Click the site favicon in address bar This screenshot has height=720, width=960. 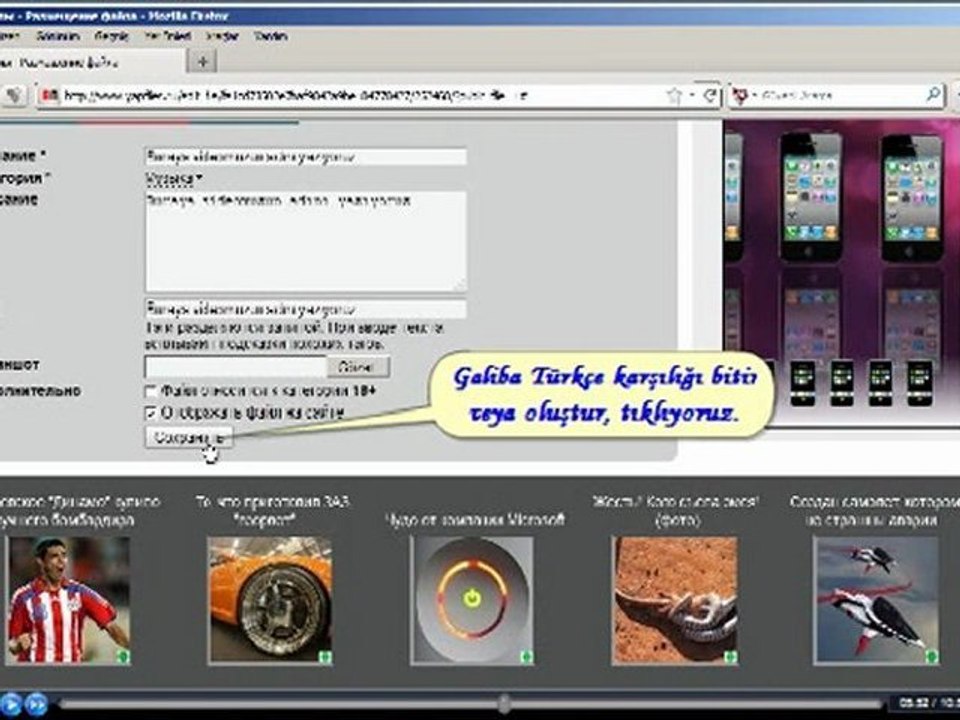[50, 96]
